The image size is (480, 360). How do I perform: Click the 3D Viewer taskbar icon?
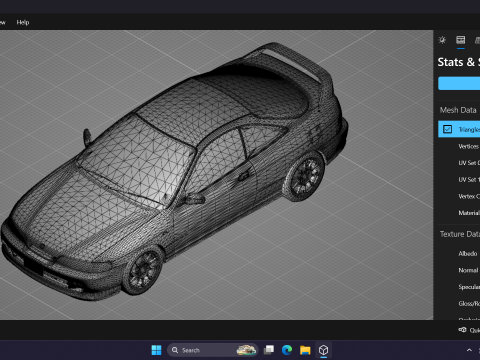pos(323,350)
